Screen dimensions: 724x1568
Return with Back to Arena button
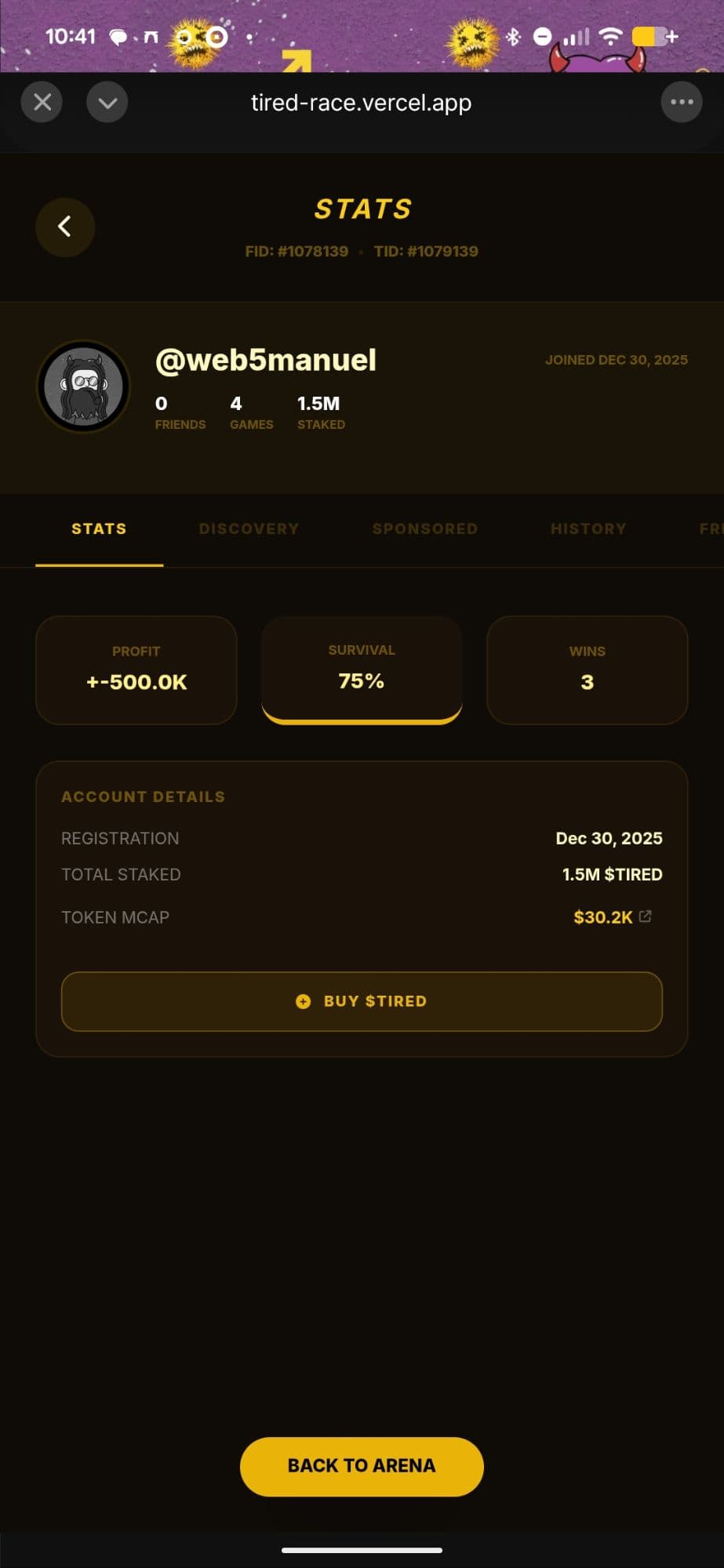(362, 1466)
